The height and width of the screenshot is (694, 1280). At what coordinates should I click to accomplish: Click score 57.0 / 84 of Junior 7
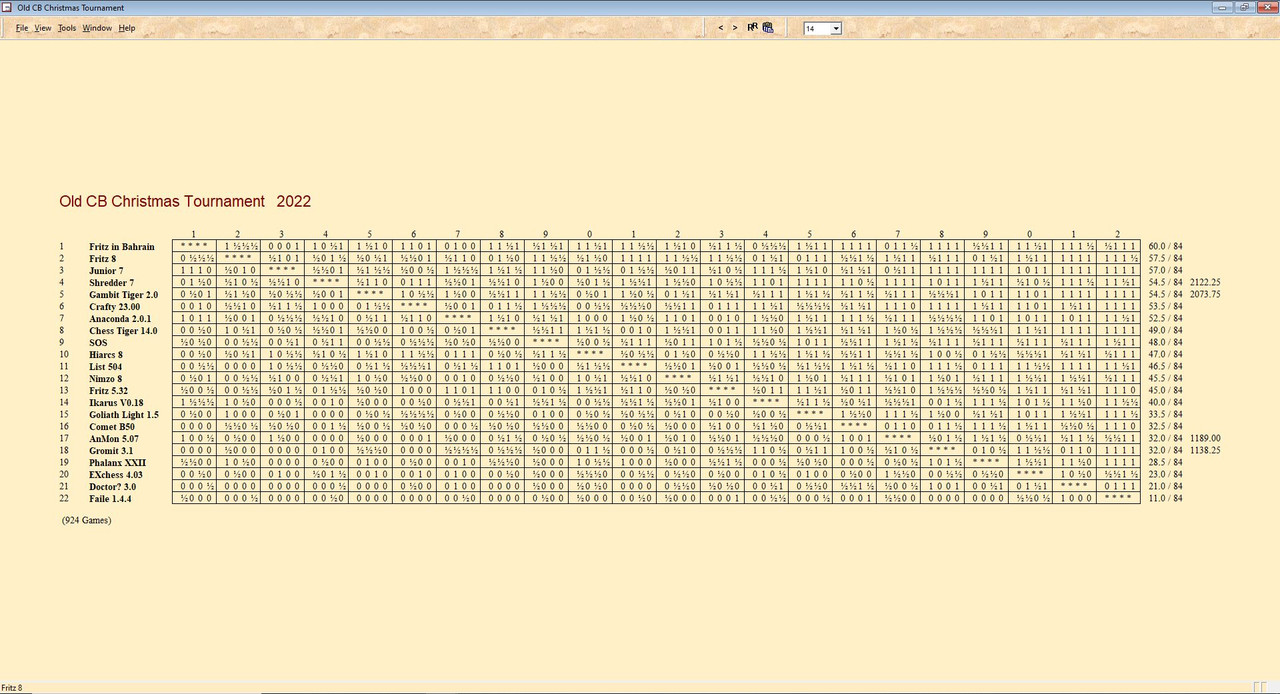pyautogui.click(x=1165, y=271)
